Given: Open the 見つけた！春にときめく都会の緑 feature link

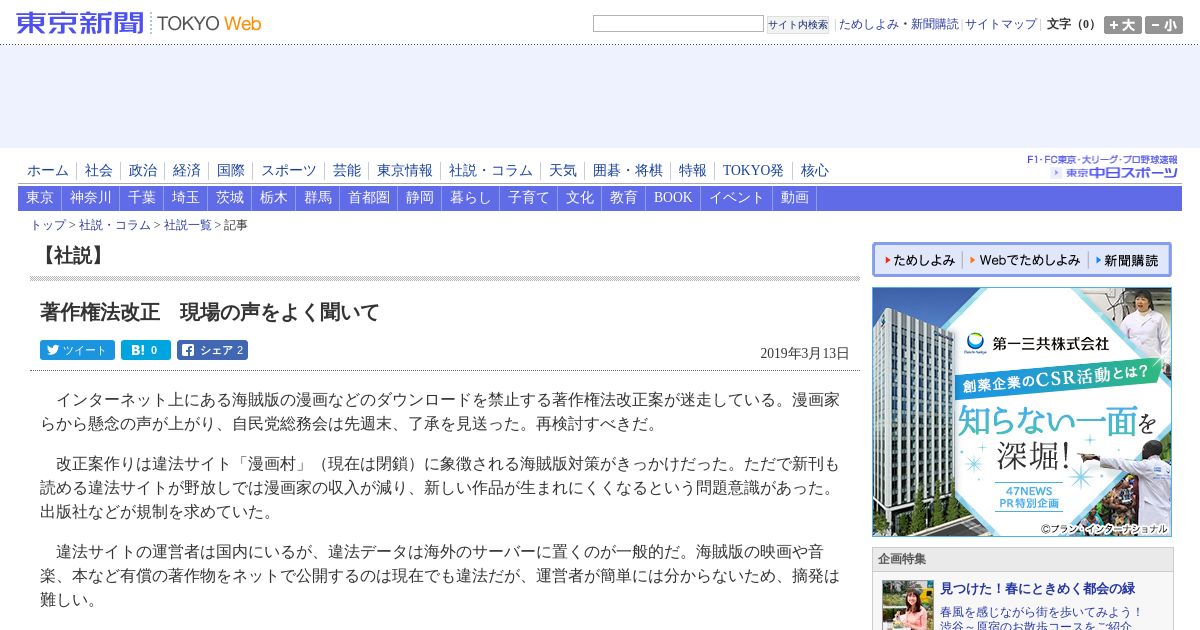Looking at the screenshot, I should pos(1037,589).
